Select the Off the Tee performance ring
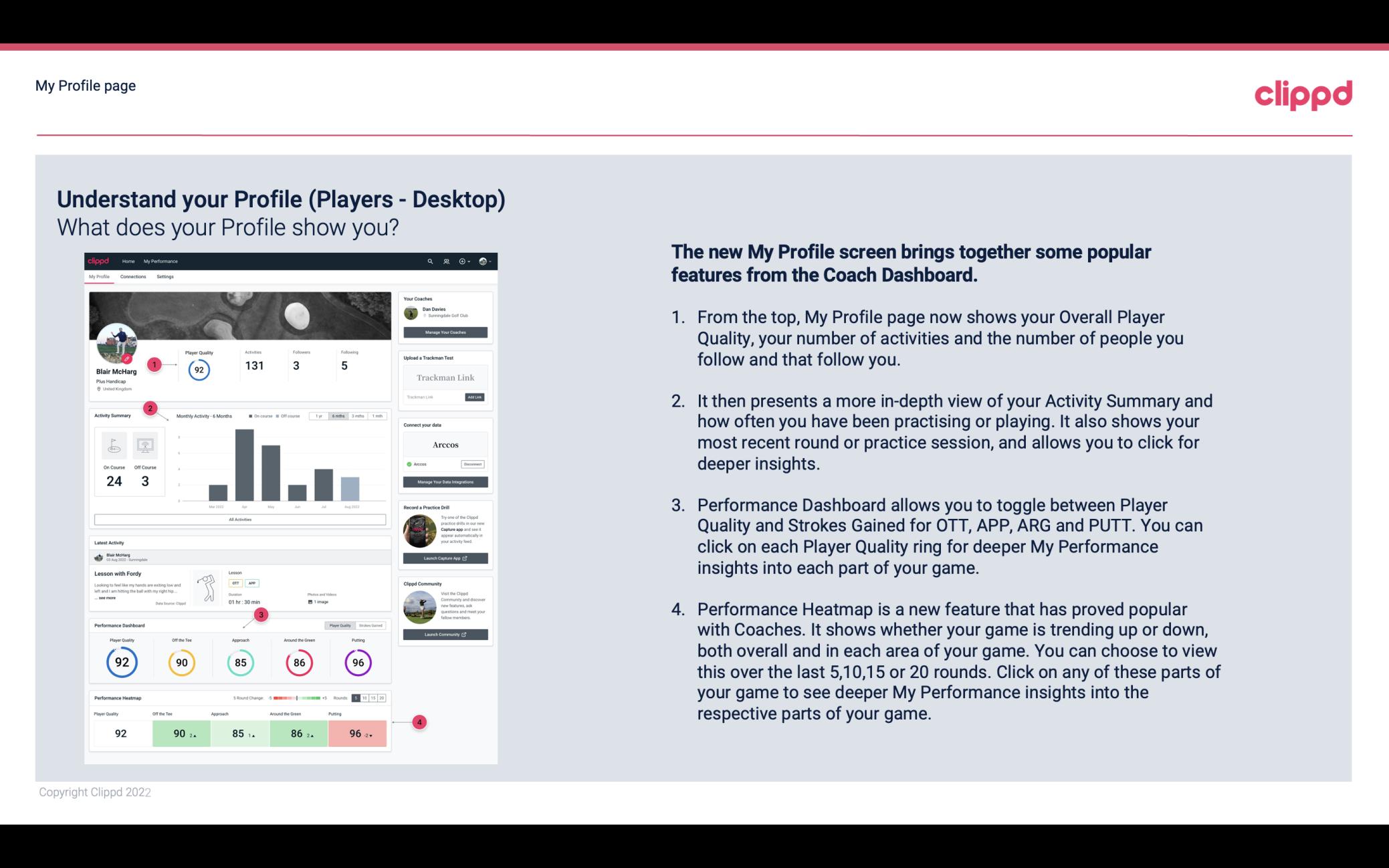Image resolution: width=1389 pixels, height=868 pixels. click(x=180, y=662)
